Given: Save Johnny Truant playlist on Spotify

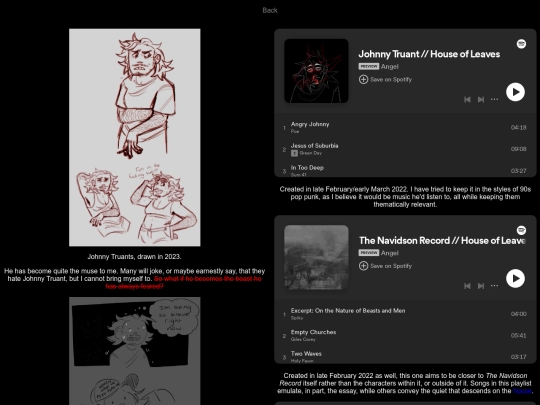Looking at the screenshot, I should [385, 80].
